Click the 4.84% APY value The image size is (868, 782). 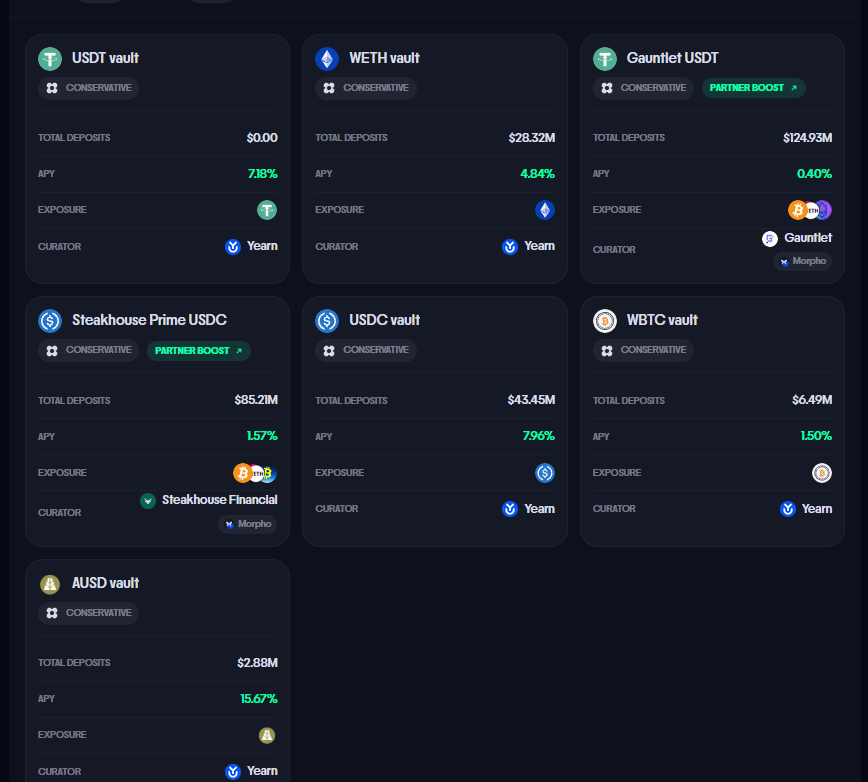tap(538, 174)
